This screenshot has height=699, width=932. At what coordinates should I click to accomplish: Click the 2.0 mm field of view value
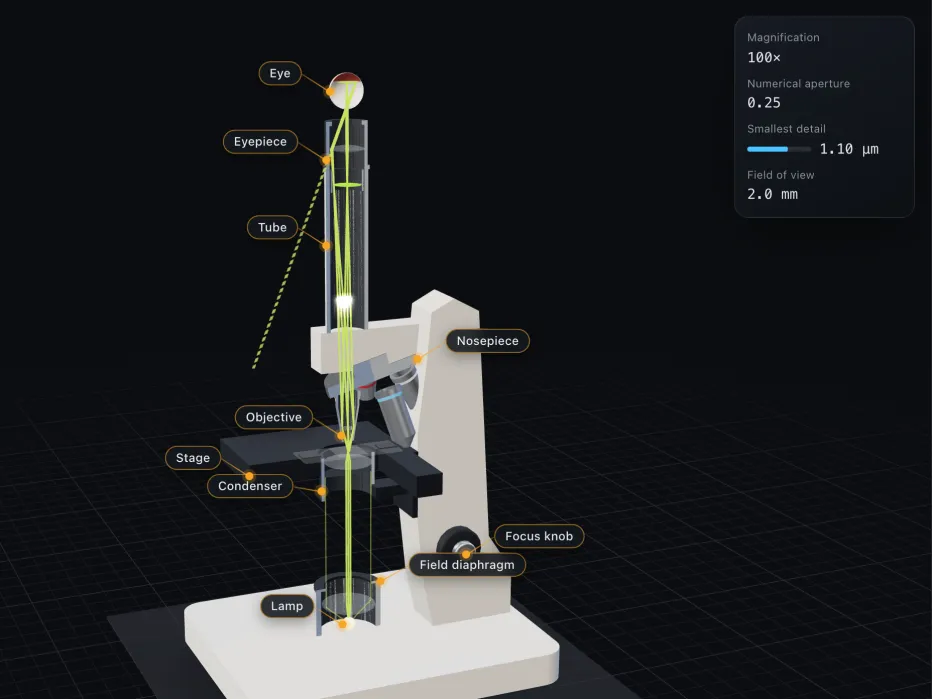tap(772, 194)
